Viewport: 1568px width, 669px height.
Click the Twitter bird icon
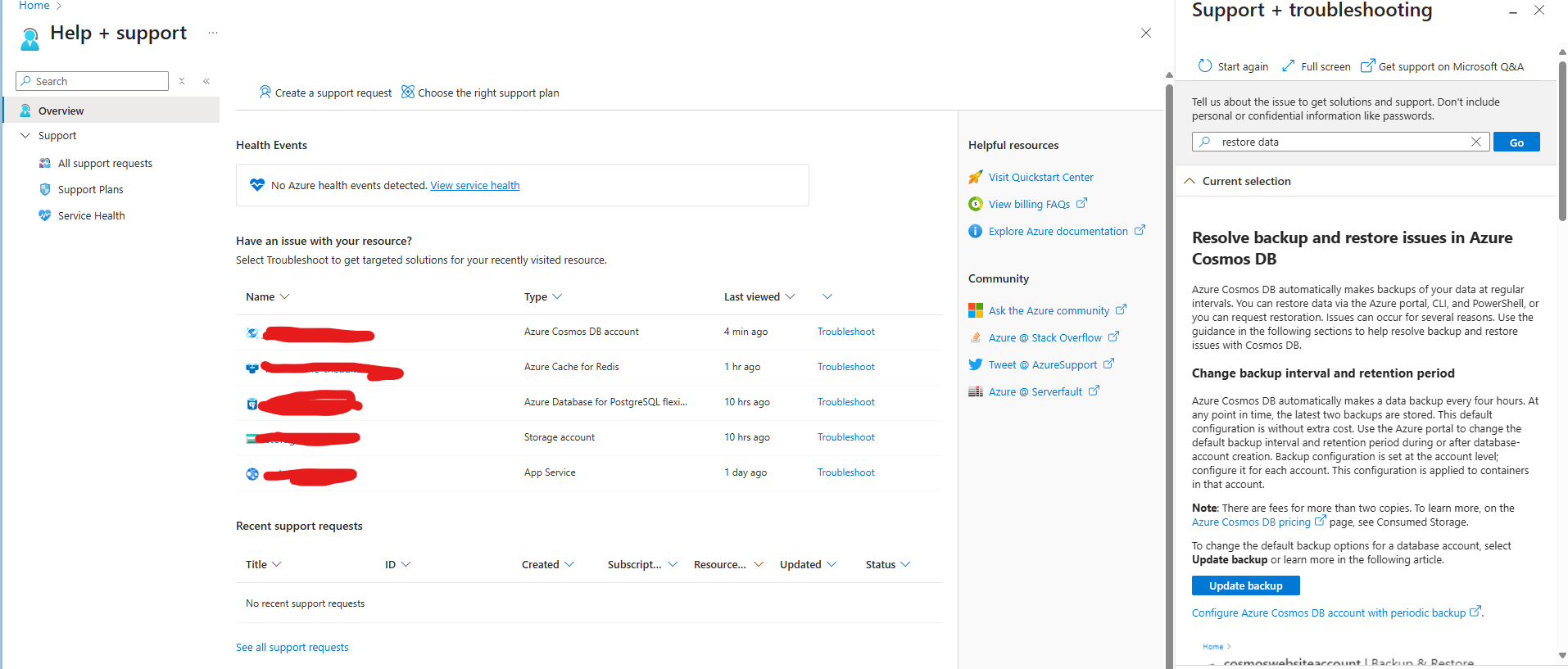tap(975, 364)
